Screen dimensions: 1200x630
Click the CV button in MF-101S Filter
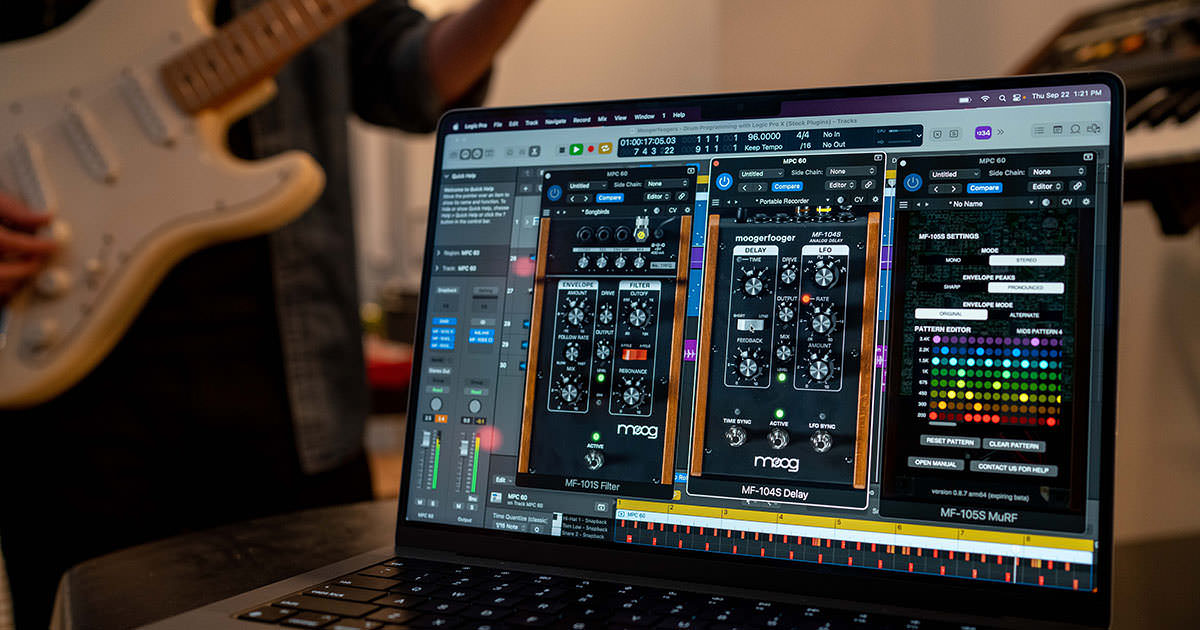click(673, 210)
